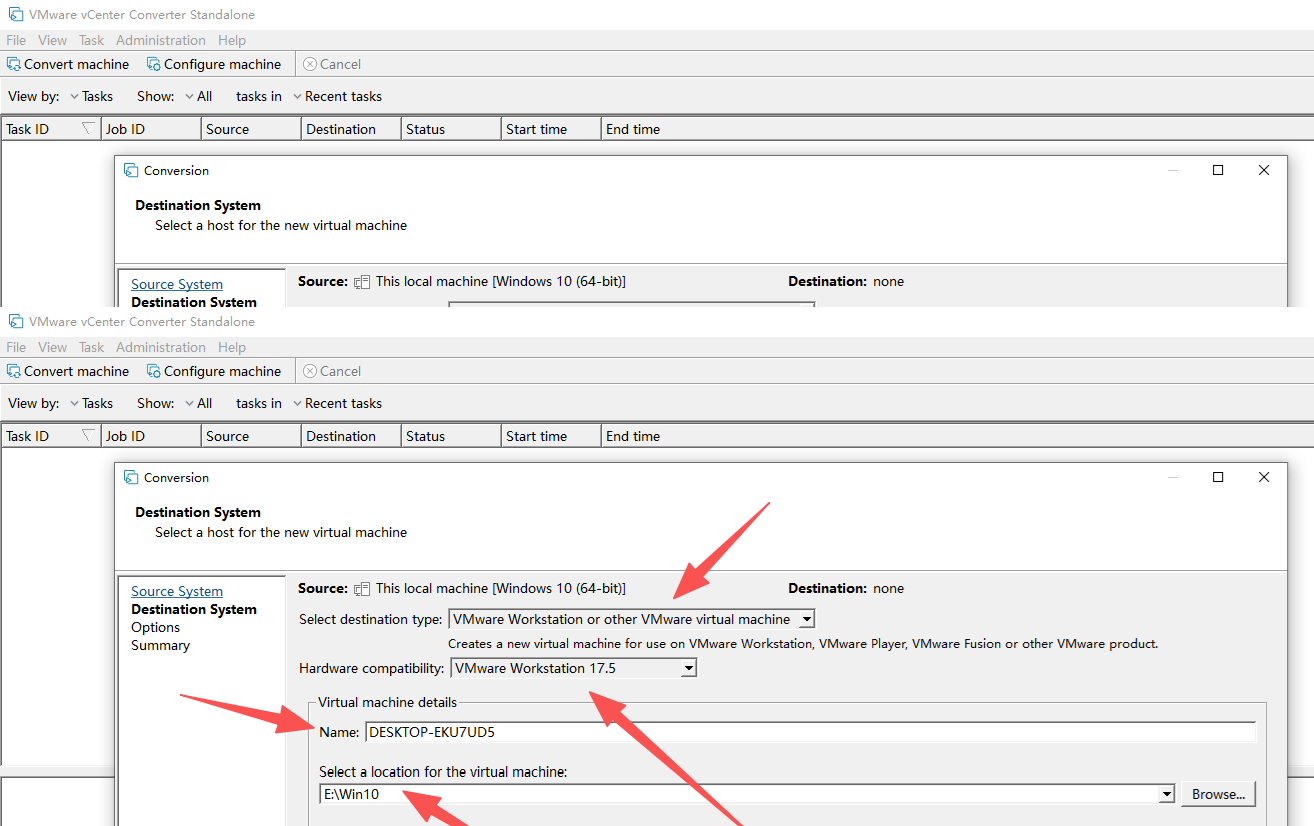Click the Task ID sort triangle in lower table
The height and width of the screenshot is (826, 1314).
(x=88, y=435)
